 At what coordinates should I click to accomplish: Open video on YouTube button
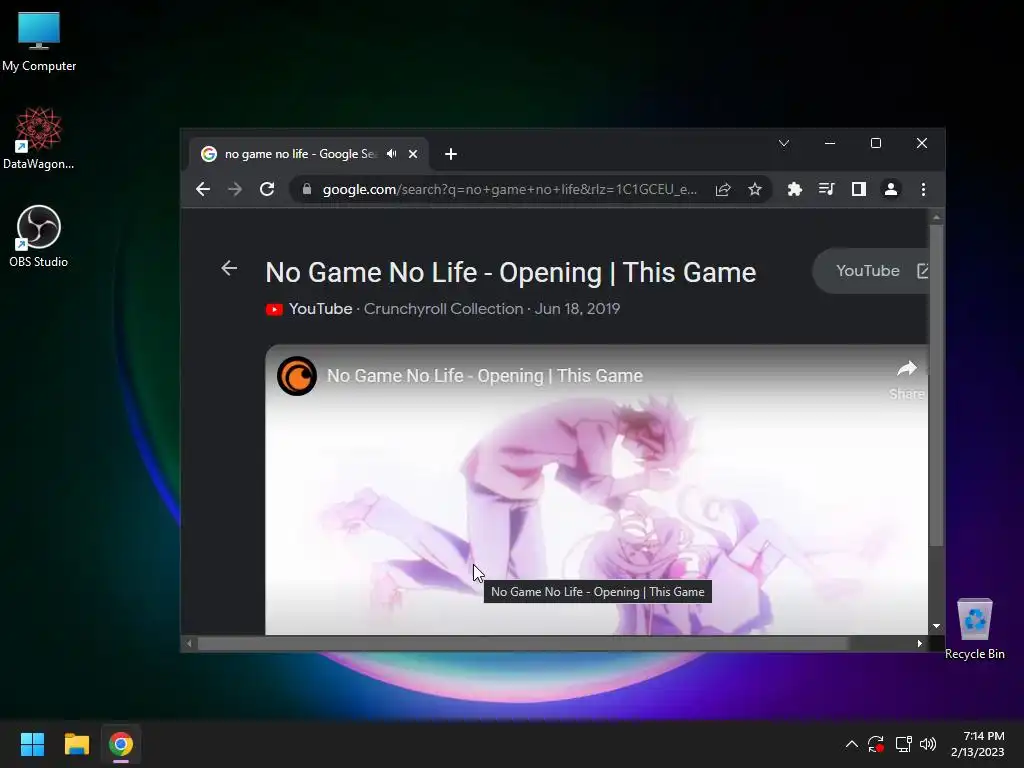point(871,270)
